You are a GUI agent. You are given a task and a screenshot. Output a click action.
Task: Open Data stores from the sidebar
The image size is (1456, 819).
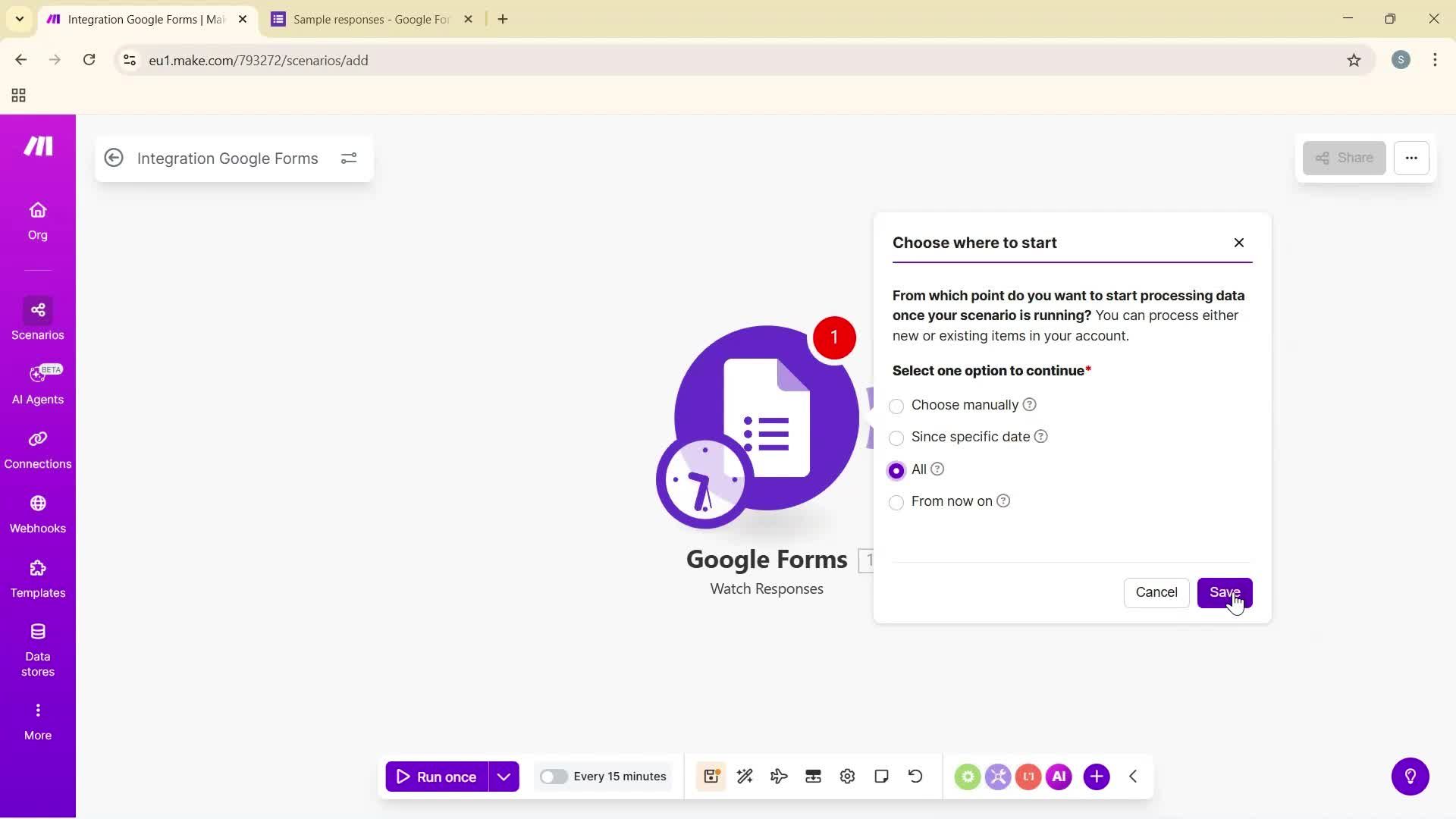coord(37,648)
